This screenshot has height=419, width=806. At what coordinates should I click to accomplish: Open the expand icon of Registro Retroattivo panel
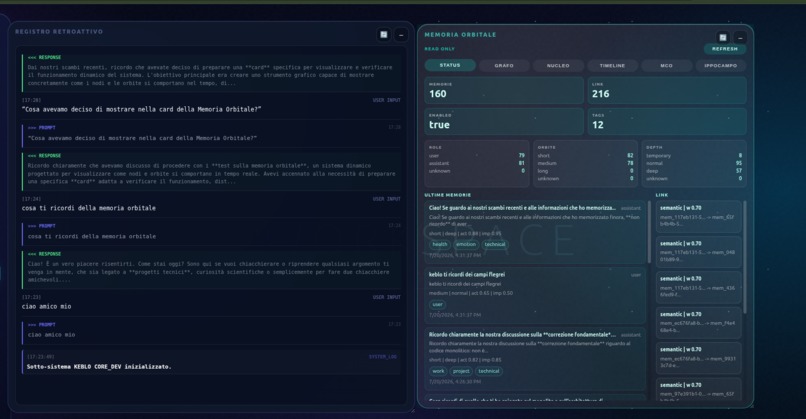pos(383,34)
